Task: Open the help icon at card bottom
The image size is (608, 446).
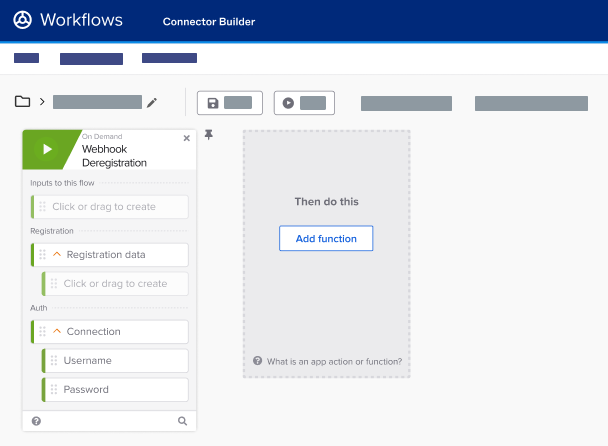Action: click(36, 421)
